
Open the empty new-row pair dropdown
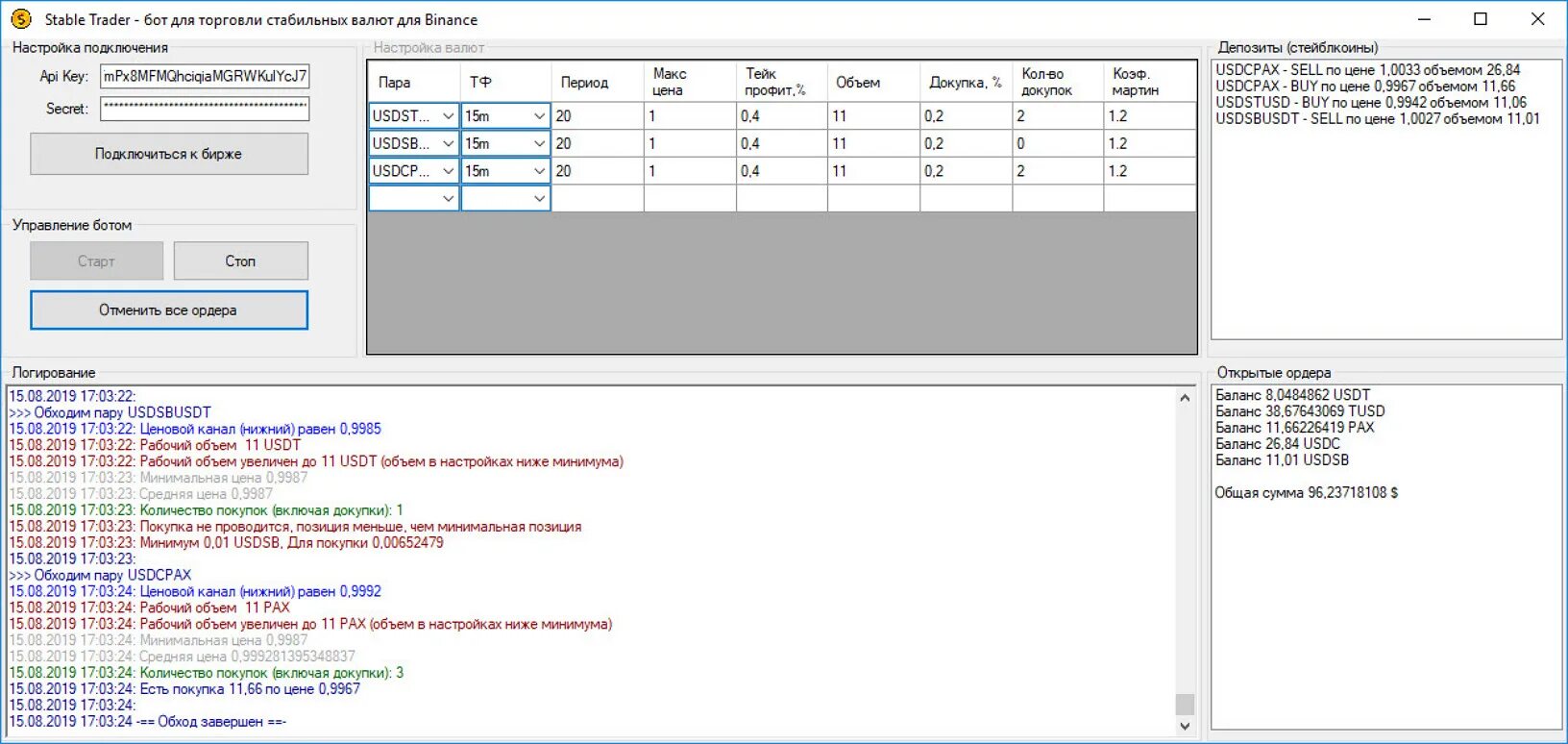click(x=448, y=198)
